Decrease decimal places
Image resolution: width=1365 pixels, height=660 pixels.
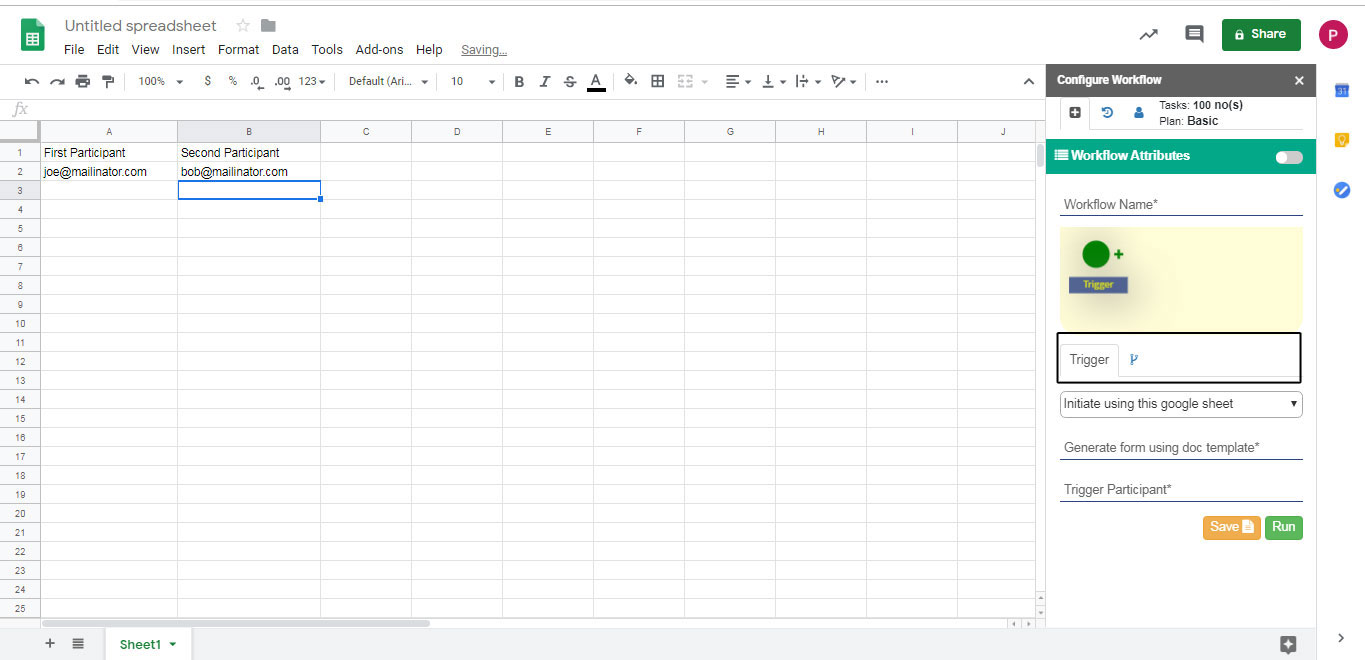[257, 82]
